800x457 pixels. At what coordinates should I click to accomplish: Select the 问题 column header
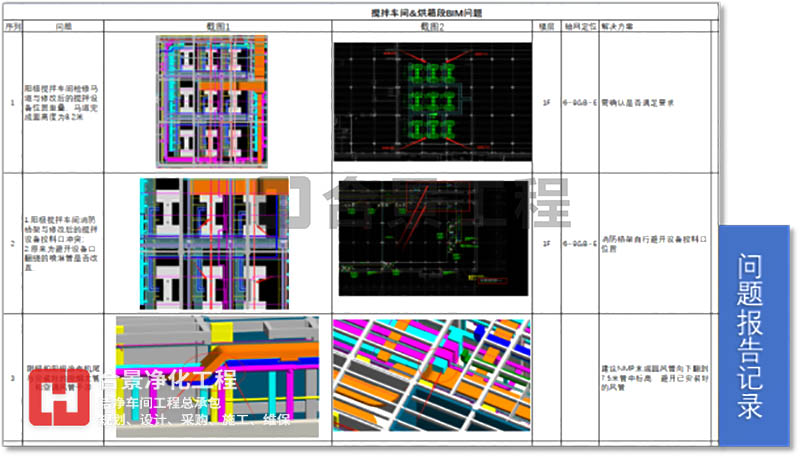(64, 28)
